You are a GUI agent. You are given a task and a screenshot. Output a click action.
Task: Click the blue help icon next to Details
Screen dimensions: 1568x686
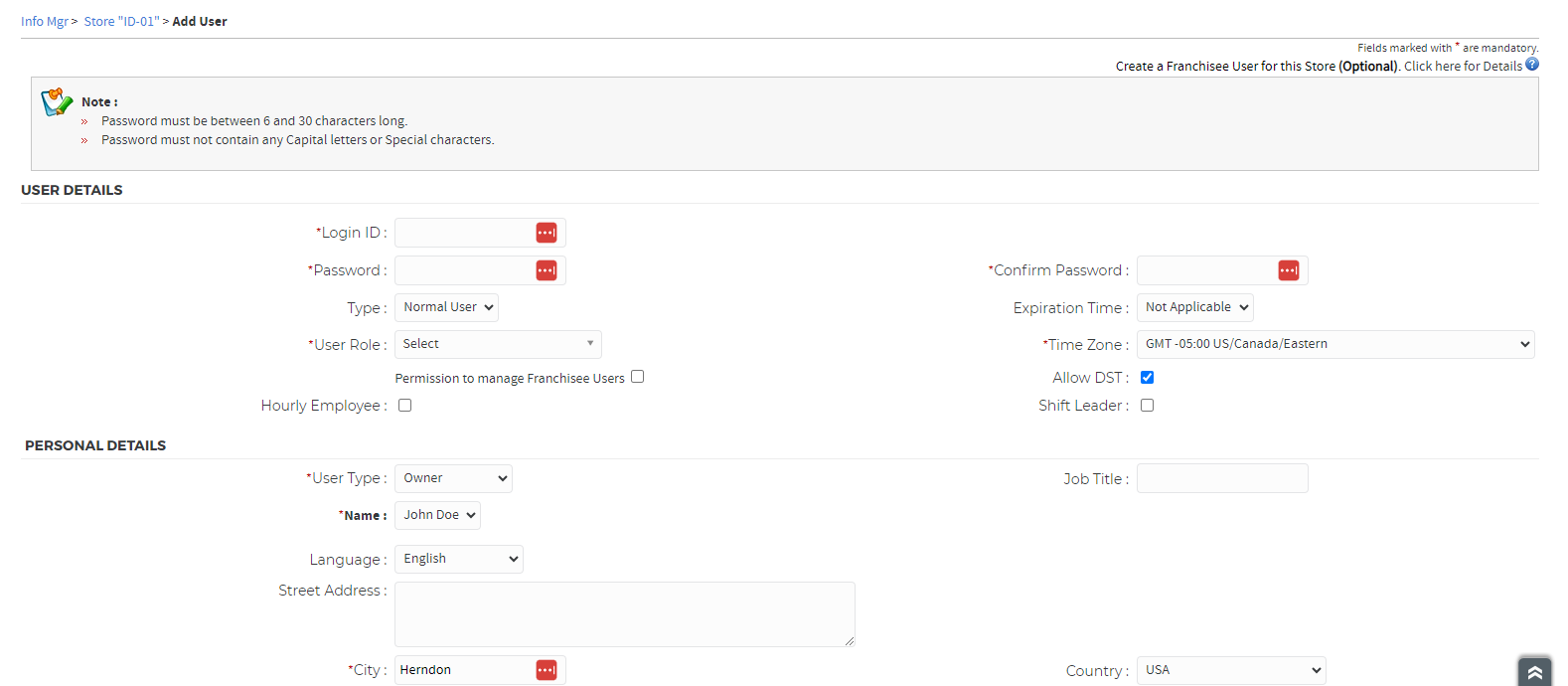(1532, 65)
